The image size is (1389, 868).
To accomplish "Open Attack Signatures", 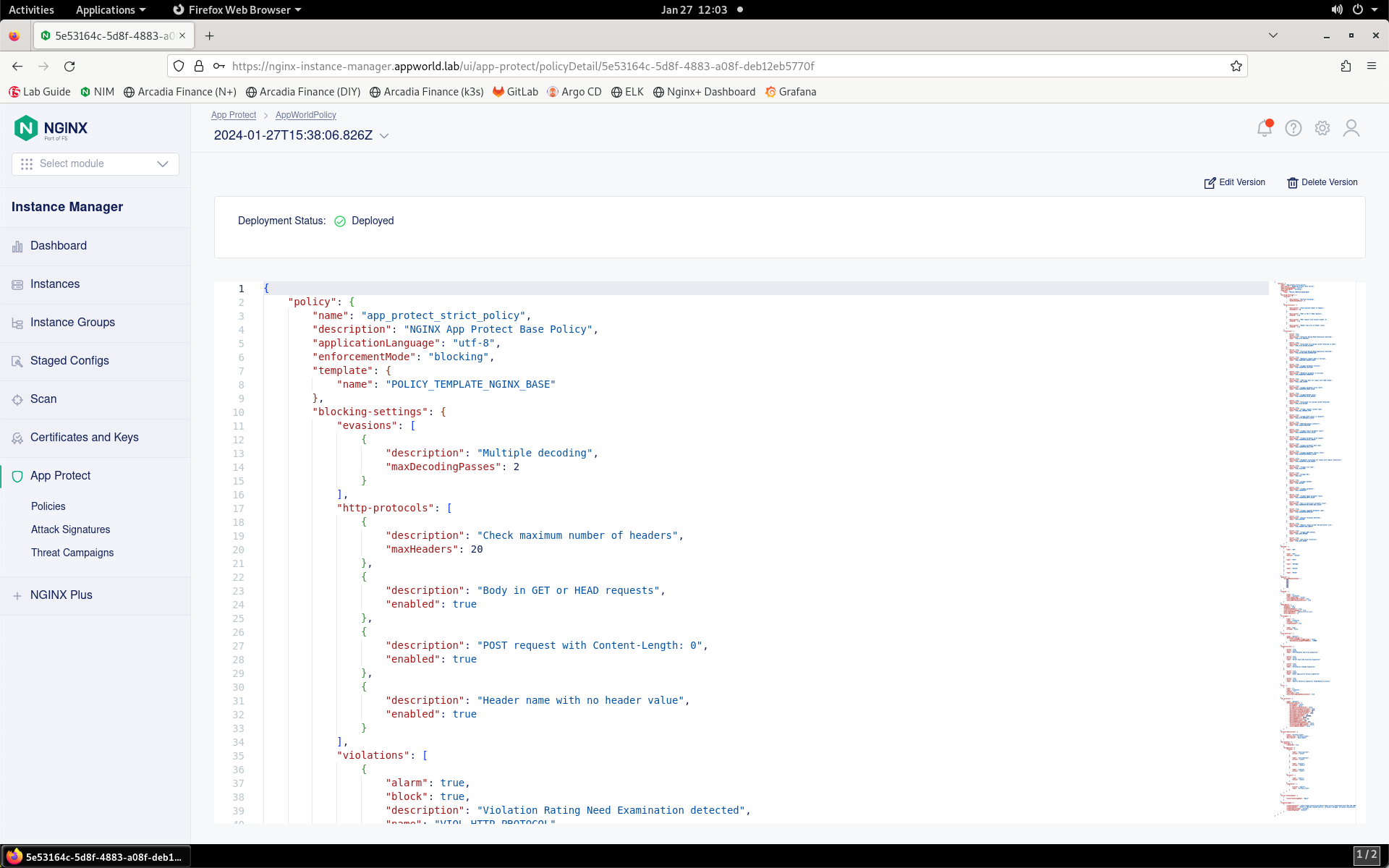I will (71, 529).
